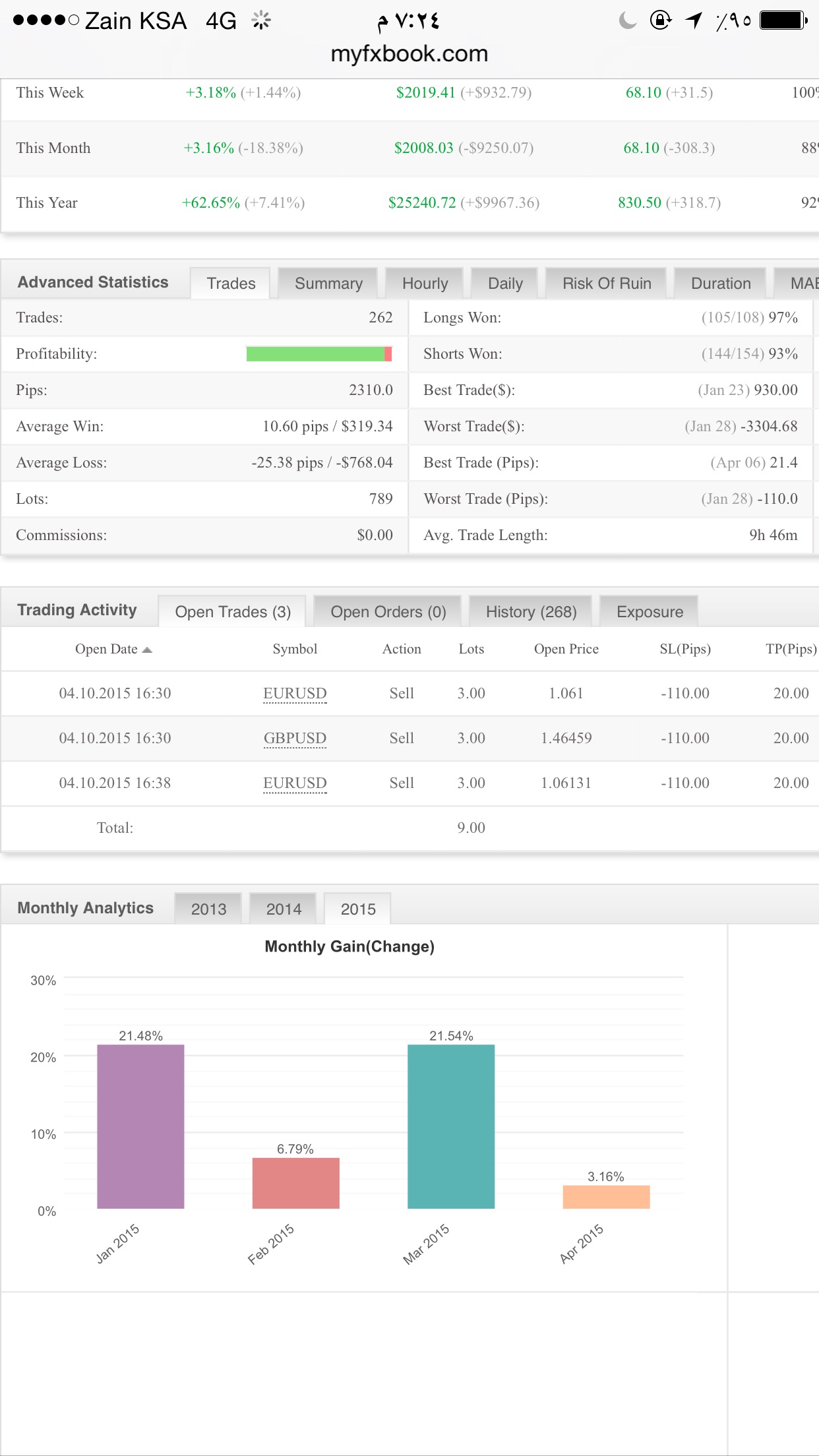Tap the rotation lock status icon
This screenshot has width=819, height=1456.
click(660, 20)
